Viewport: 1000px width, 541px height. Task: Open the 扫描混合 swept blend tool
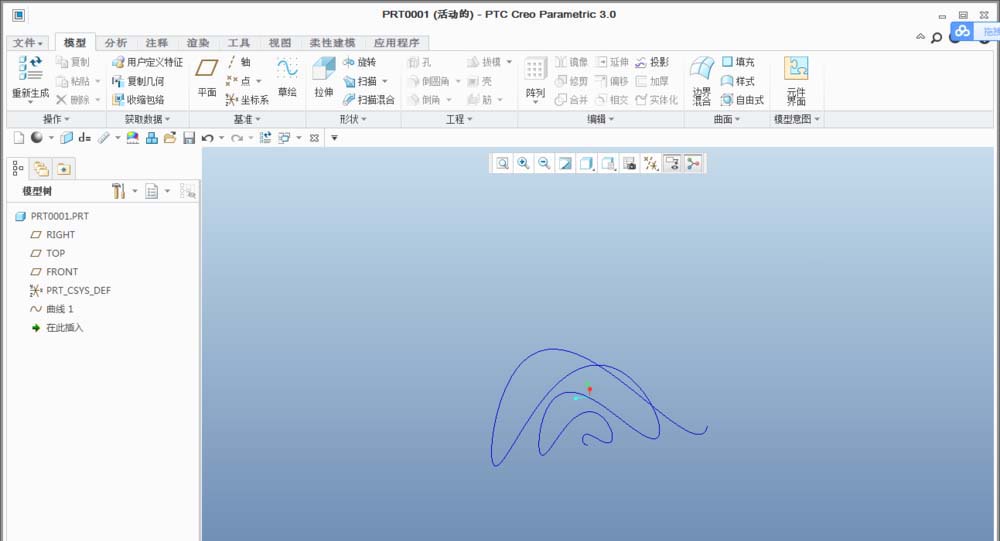(x=369, y=100)
